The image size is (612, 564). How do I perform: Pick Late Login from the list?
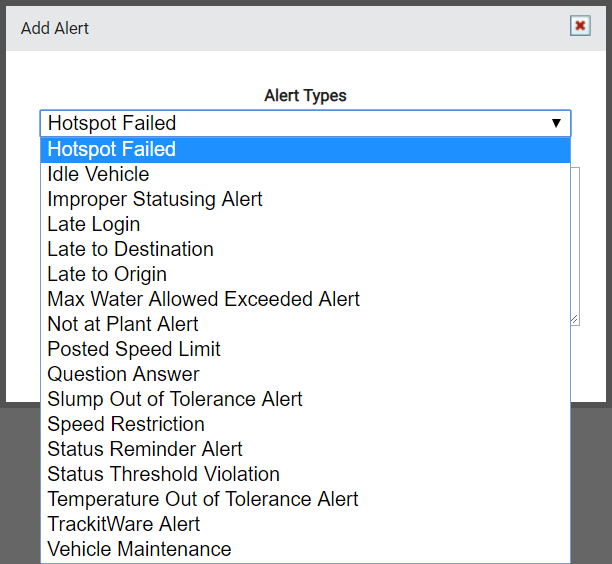pos(305,224)
